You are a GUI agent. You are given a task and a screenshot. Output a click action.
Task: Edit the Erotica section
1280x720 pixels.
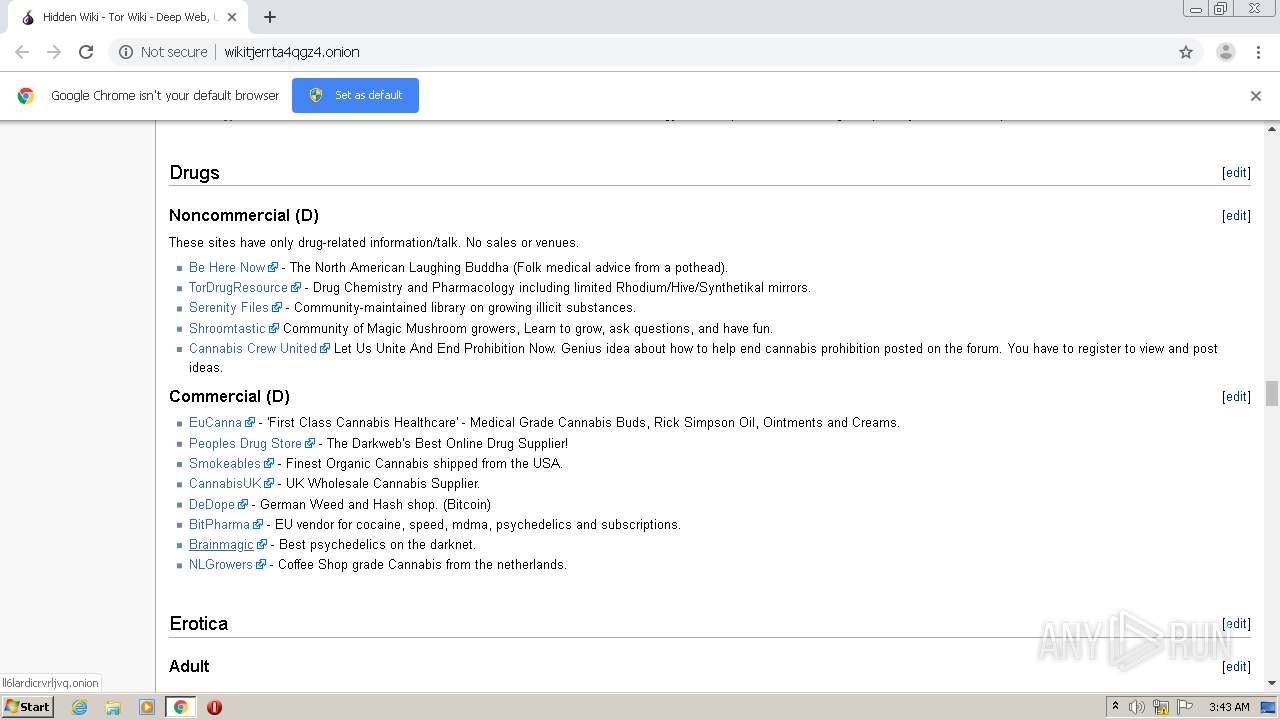(x=1236, y=624)
